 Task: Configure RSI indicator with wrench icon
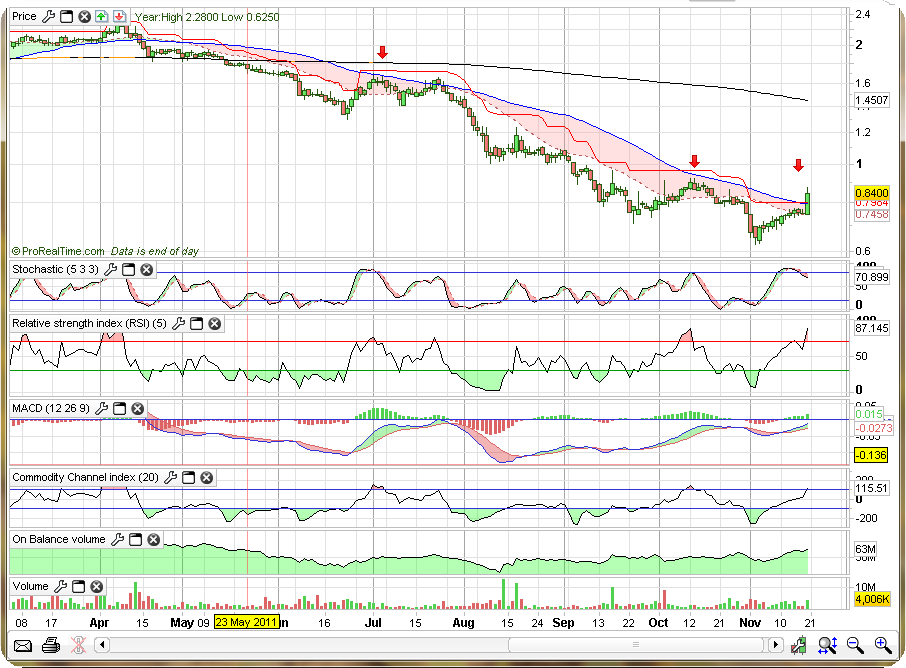[178, 324]
